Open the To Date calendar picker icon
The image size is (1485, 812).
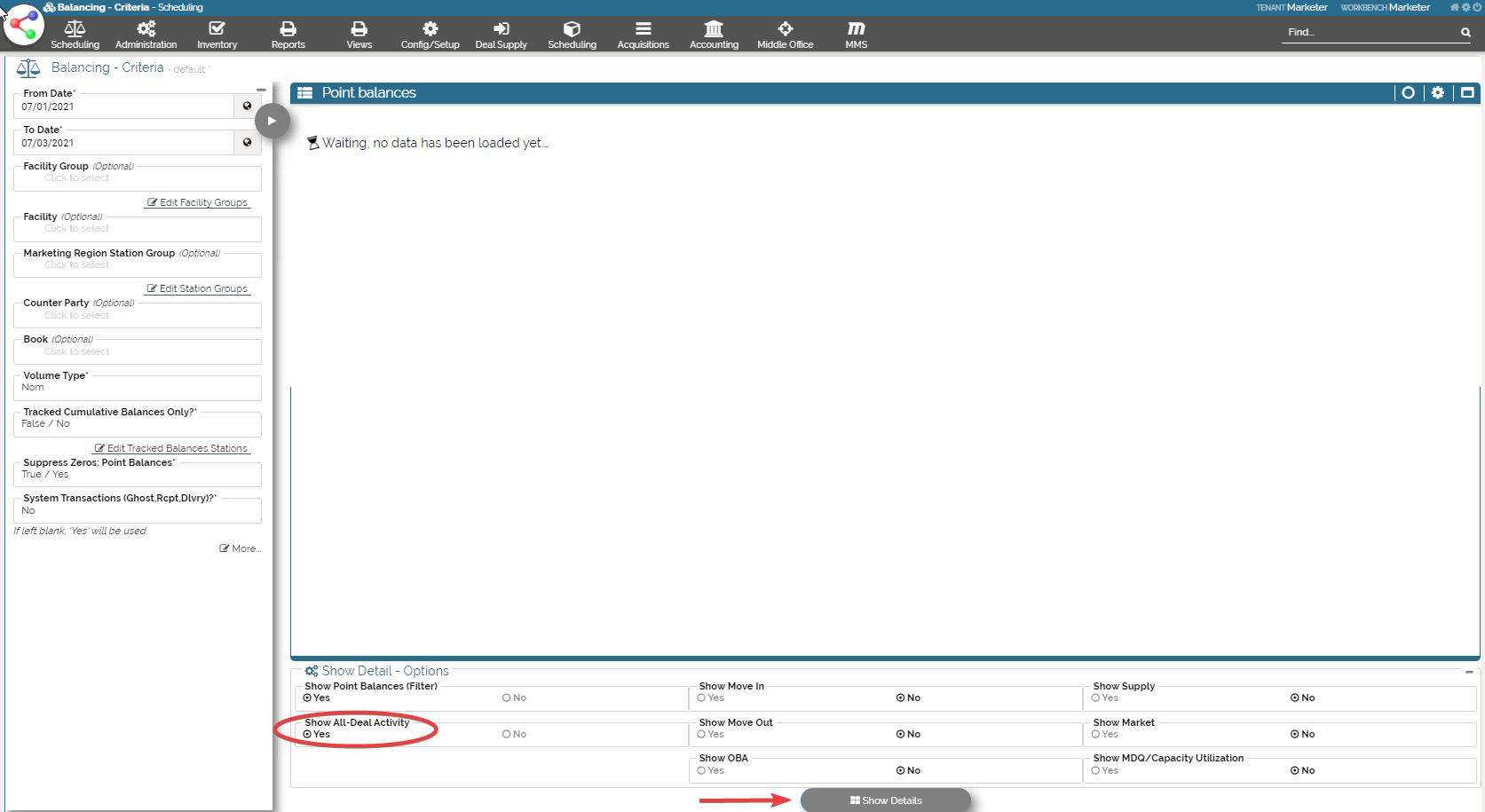(x=247, y=142)
